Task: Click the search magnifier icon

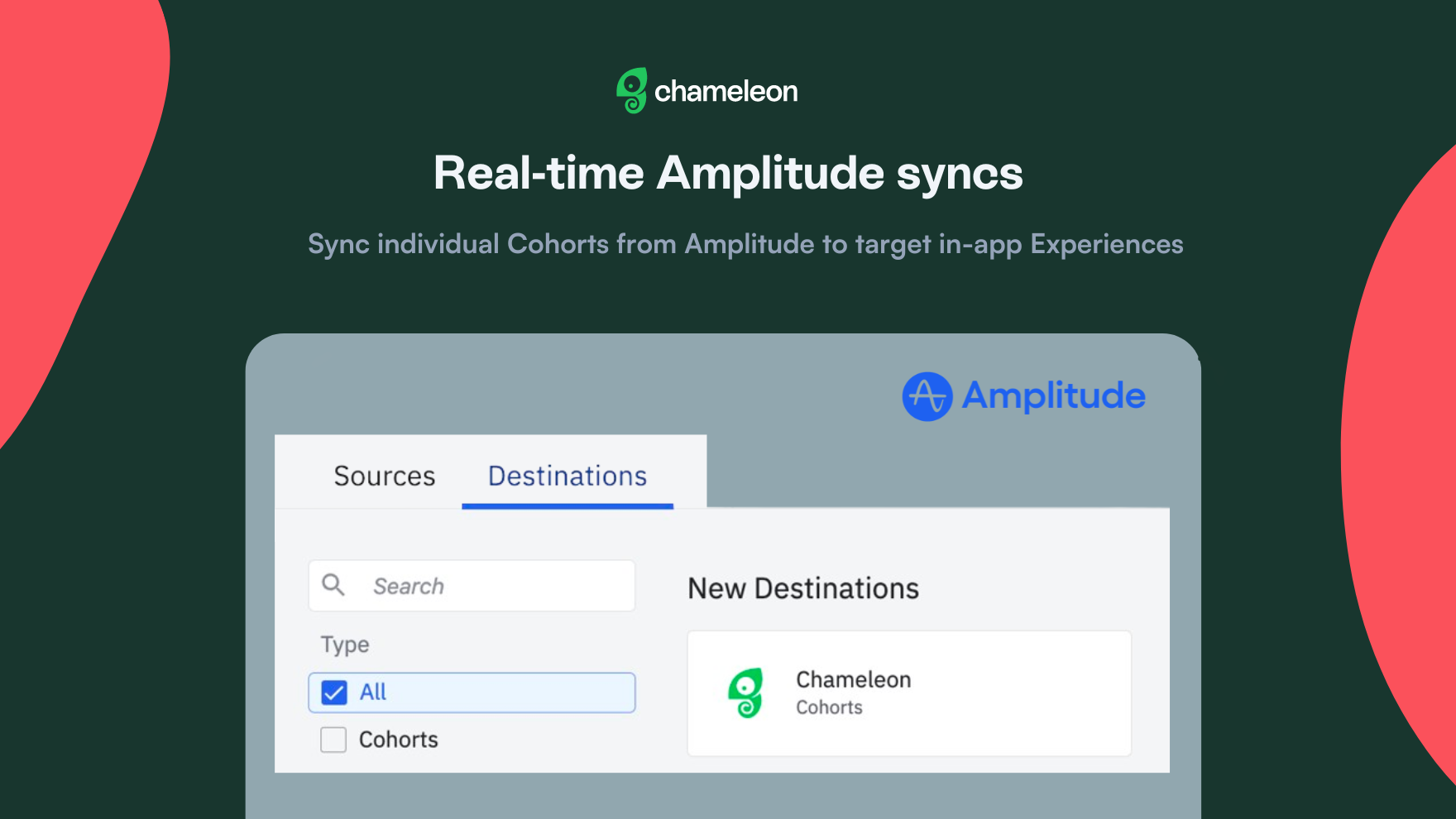Action: pyautogui.click(x=333, y=585)
